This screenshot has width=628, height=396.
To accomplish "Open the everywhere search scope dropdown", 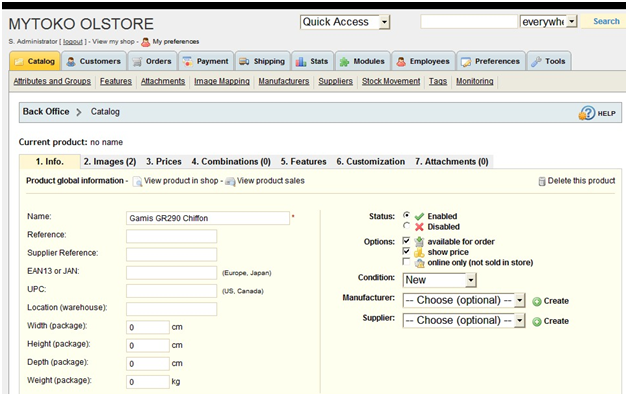I will (549, 22).
